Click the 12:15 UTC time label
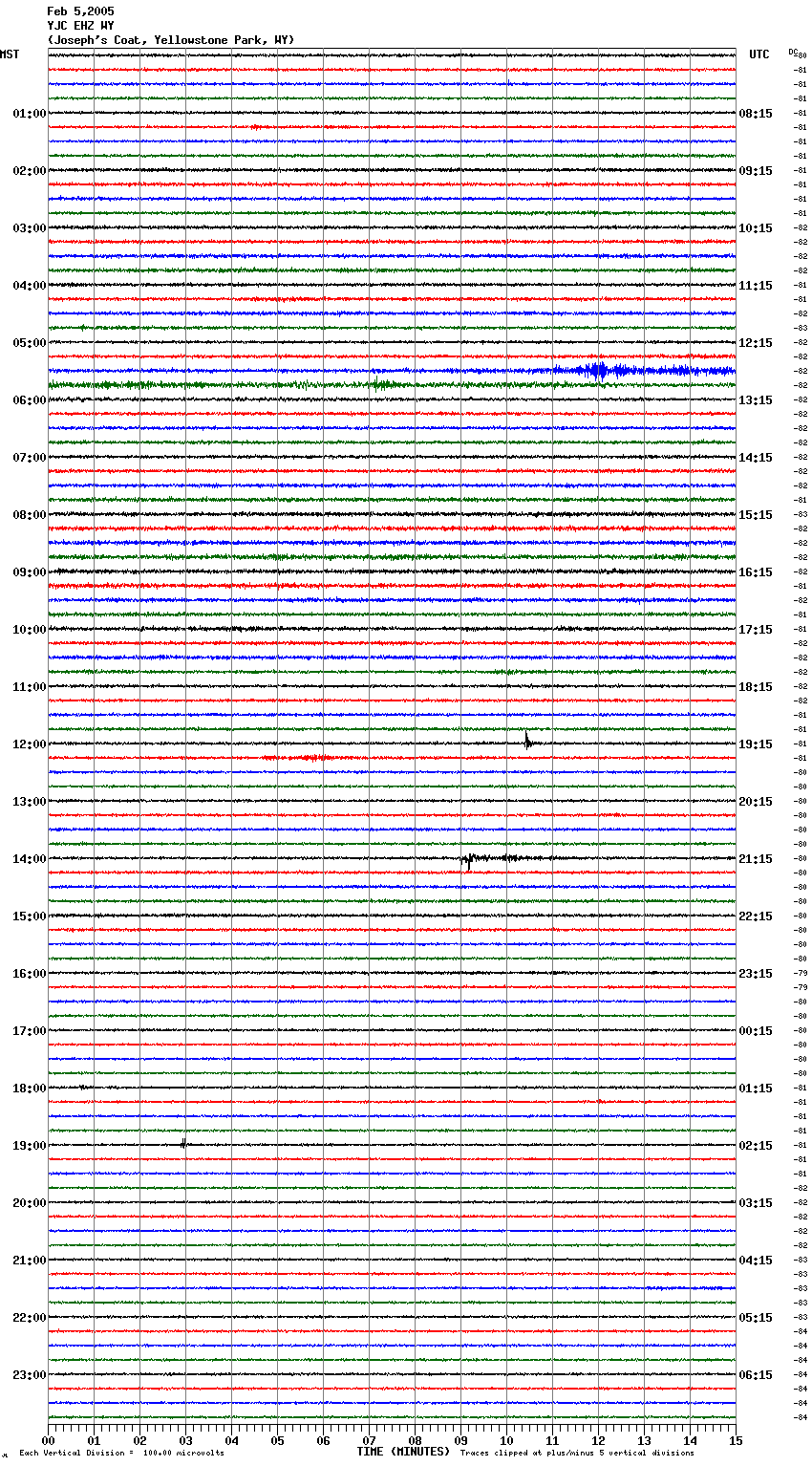Screen dimensions: 812x1466 (756, 343)
